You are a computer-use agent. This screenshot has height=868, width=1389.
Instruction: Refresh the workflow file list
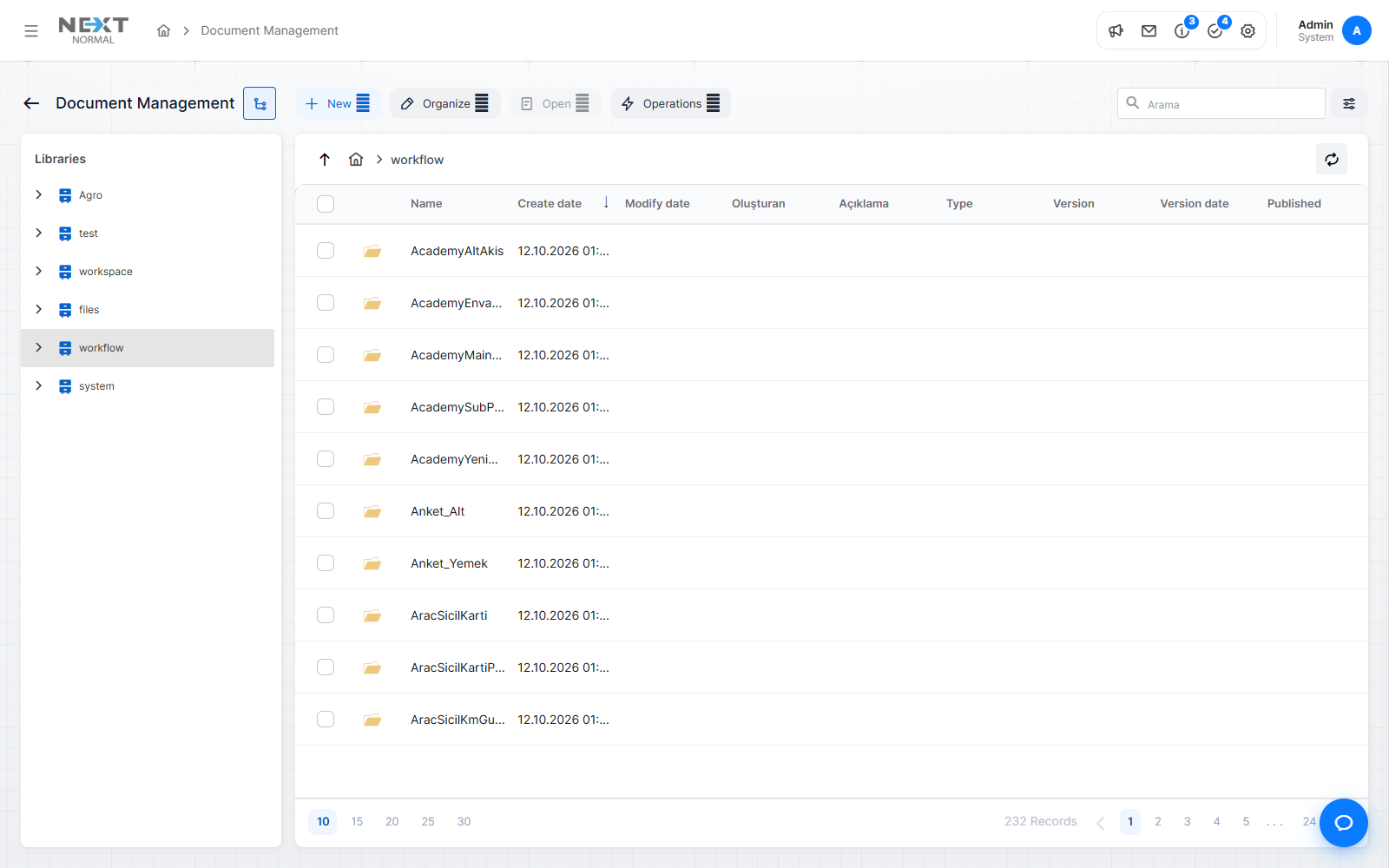pos(1332,159)
